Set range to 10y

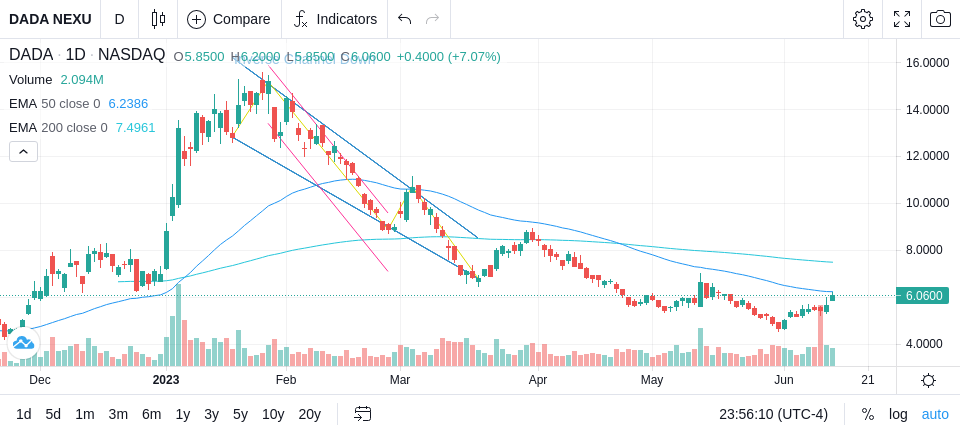tap(273, 415)
